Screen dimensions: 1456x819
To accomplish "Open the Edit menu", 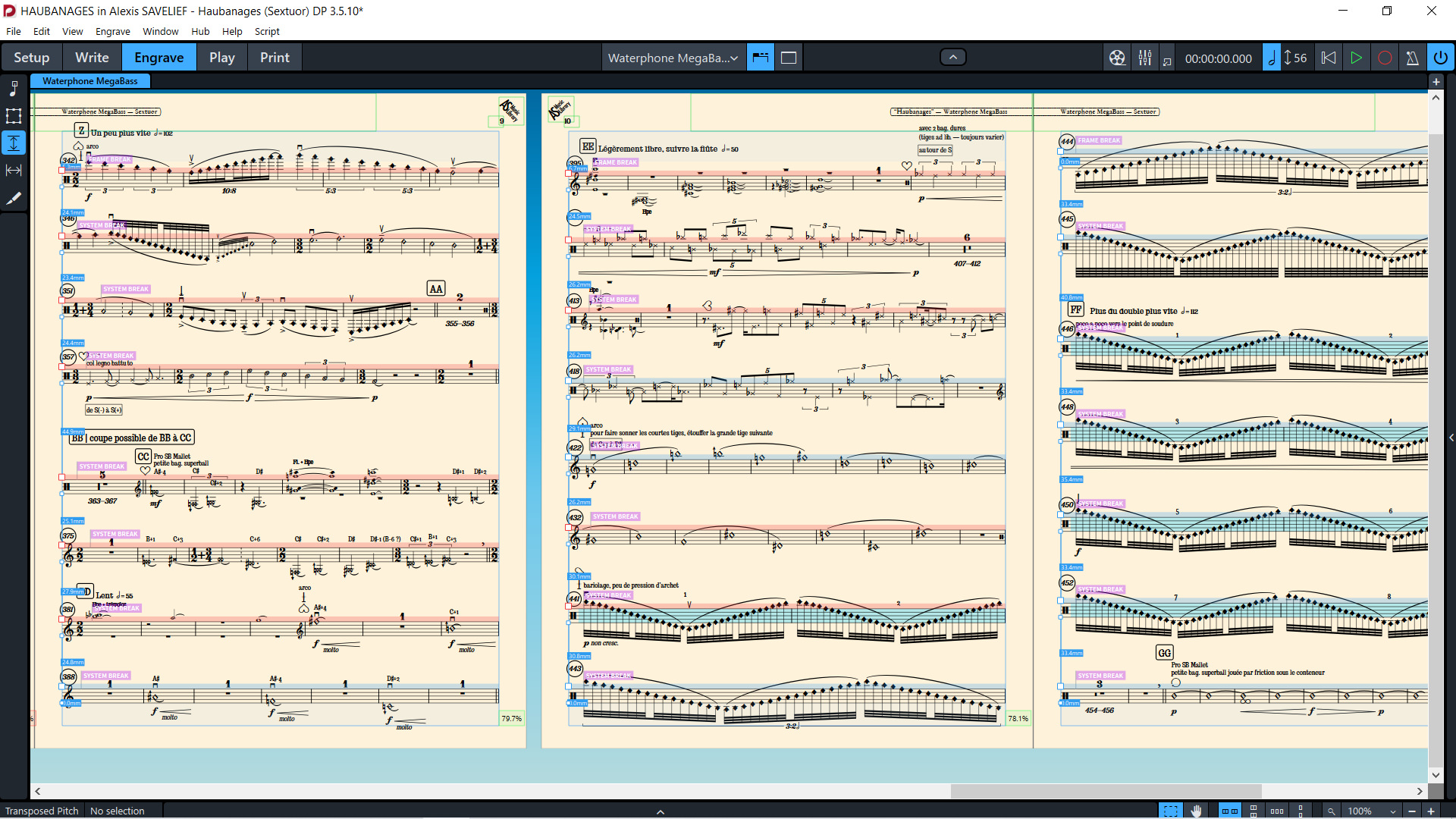I will (x=42, y=31).
